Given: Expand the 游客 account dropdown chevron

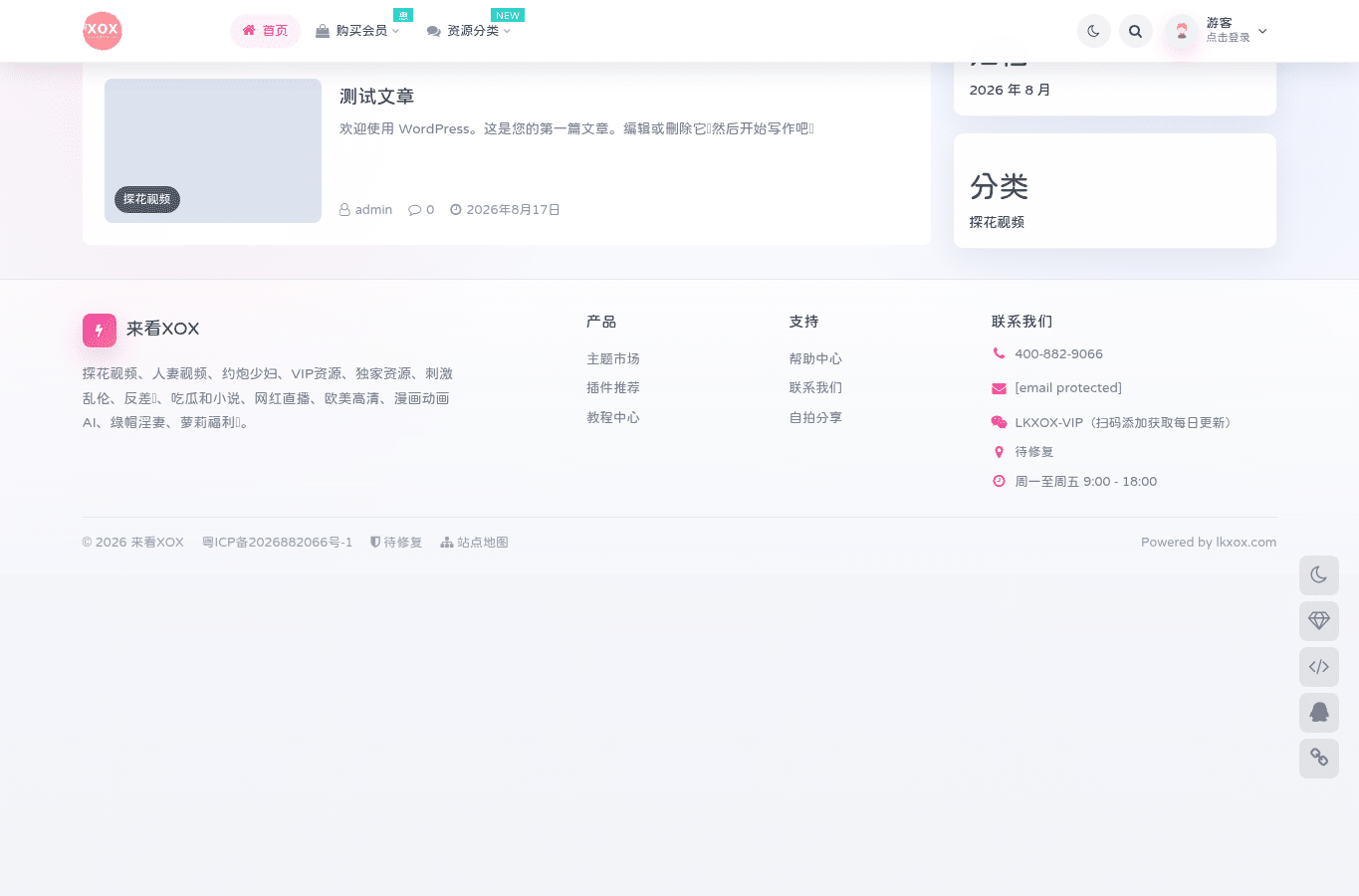Looking at the screenshot, I should [x=1262, y=31].
